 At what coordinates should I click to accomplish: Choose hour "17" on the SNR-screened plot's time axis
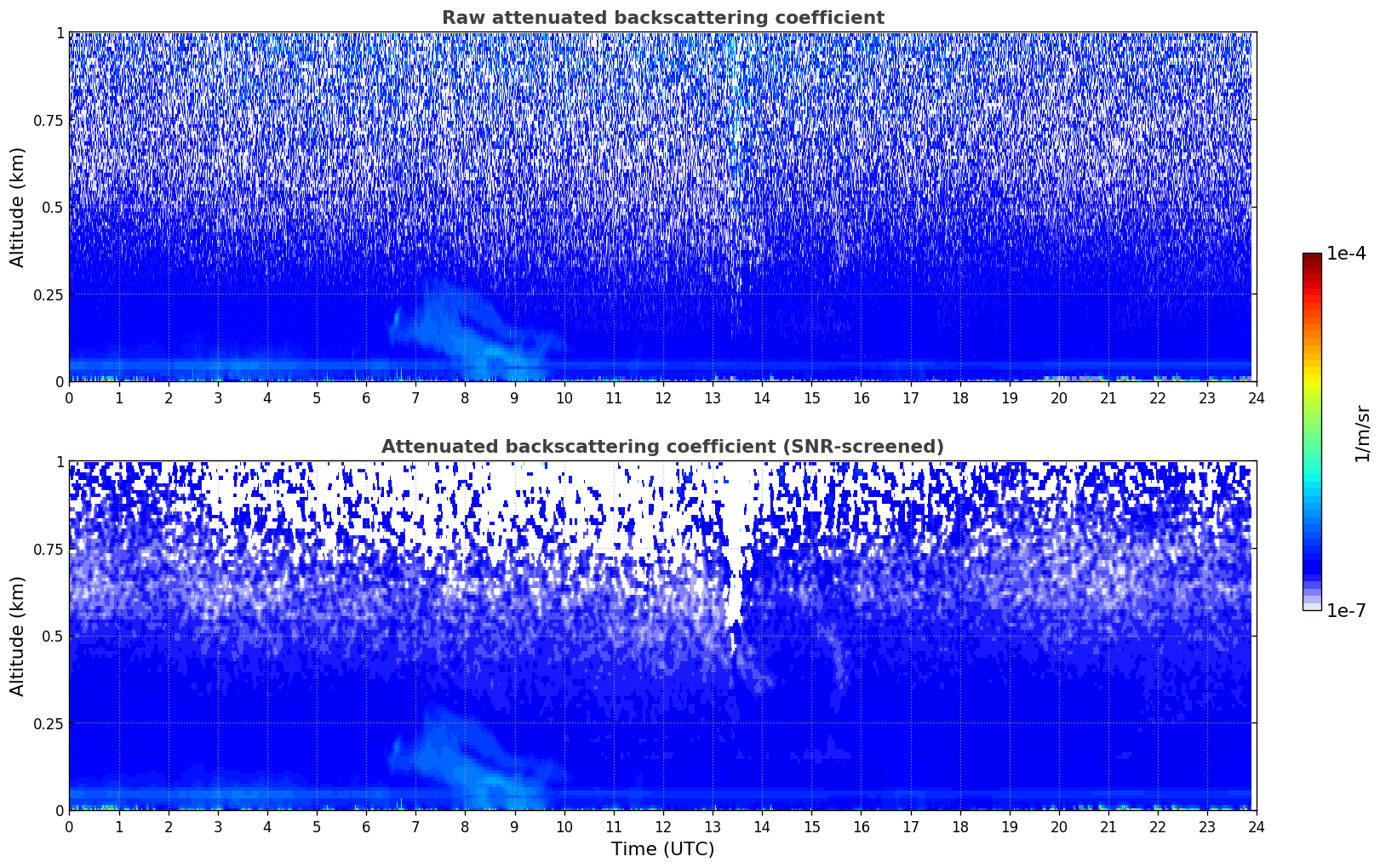tap(910, 826)
